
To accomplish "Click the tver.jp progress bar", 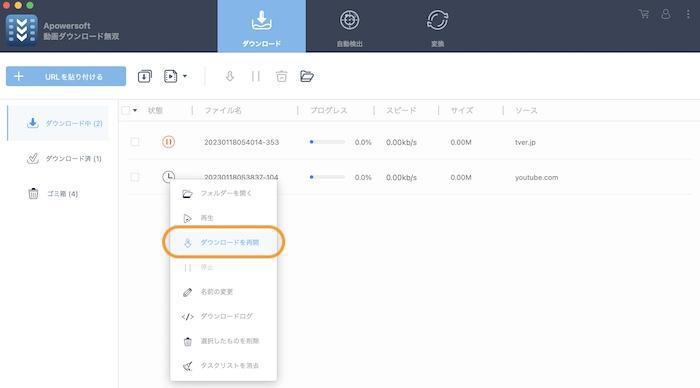I will pyautogui.click(x=327, y=142).
